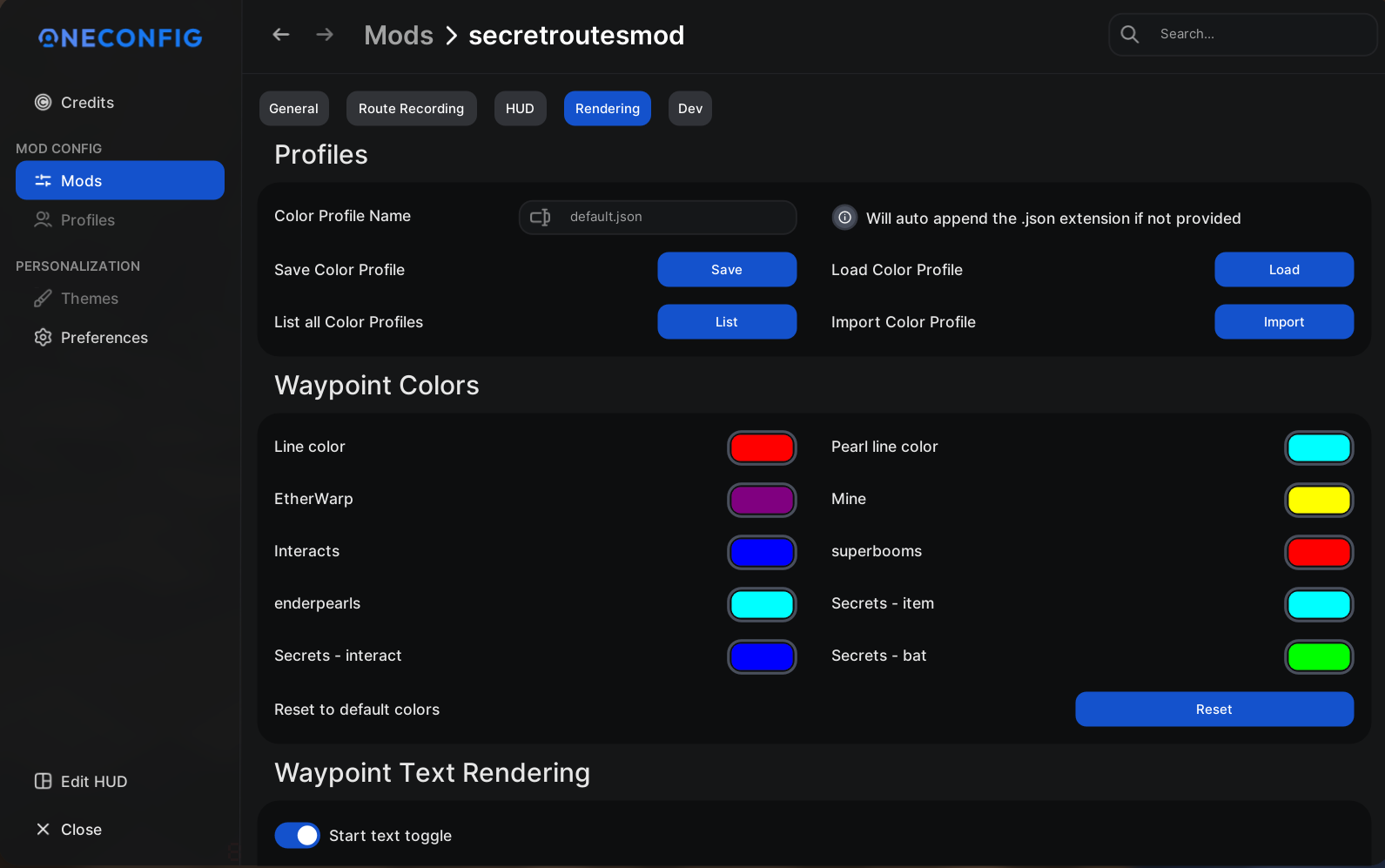Click the 'Reset to default colors' label
This screenshot has height=868, width=1385.
point(357,710)
